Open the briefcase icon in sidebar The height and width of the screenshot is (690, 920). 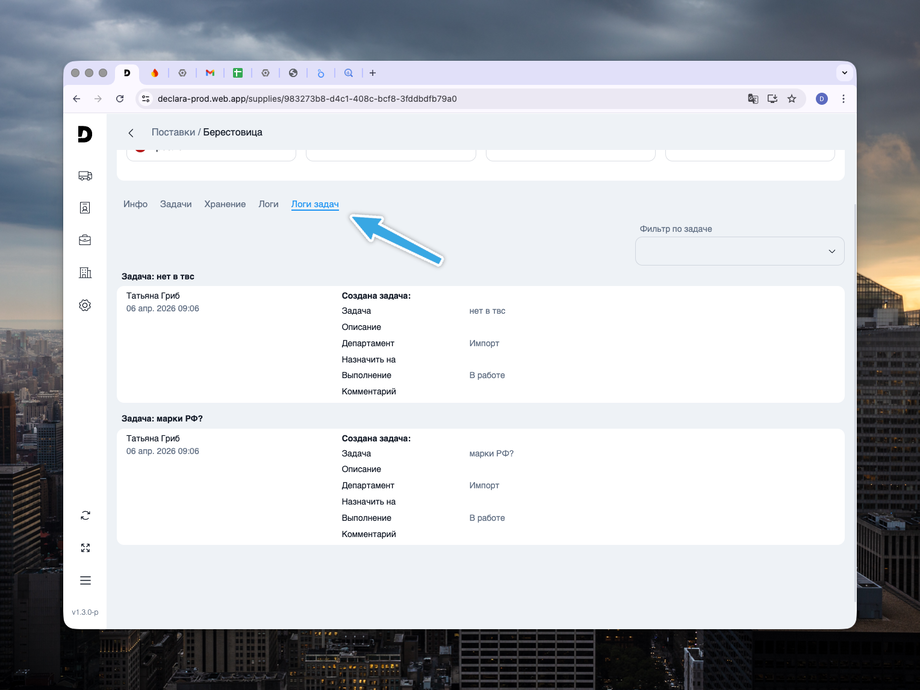click(85, 240)
